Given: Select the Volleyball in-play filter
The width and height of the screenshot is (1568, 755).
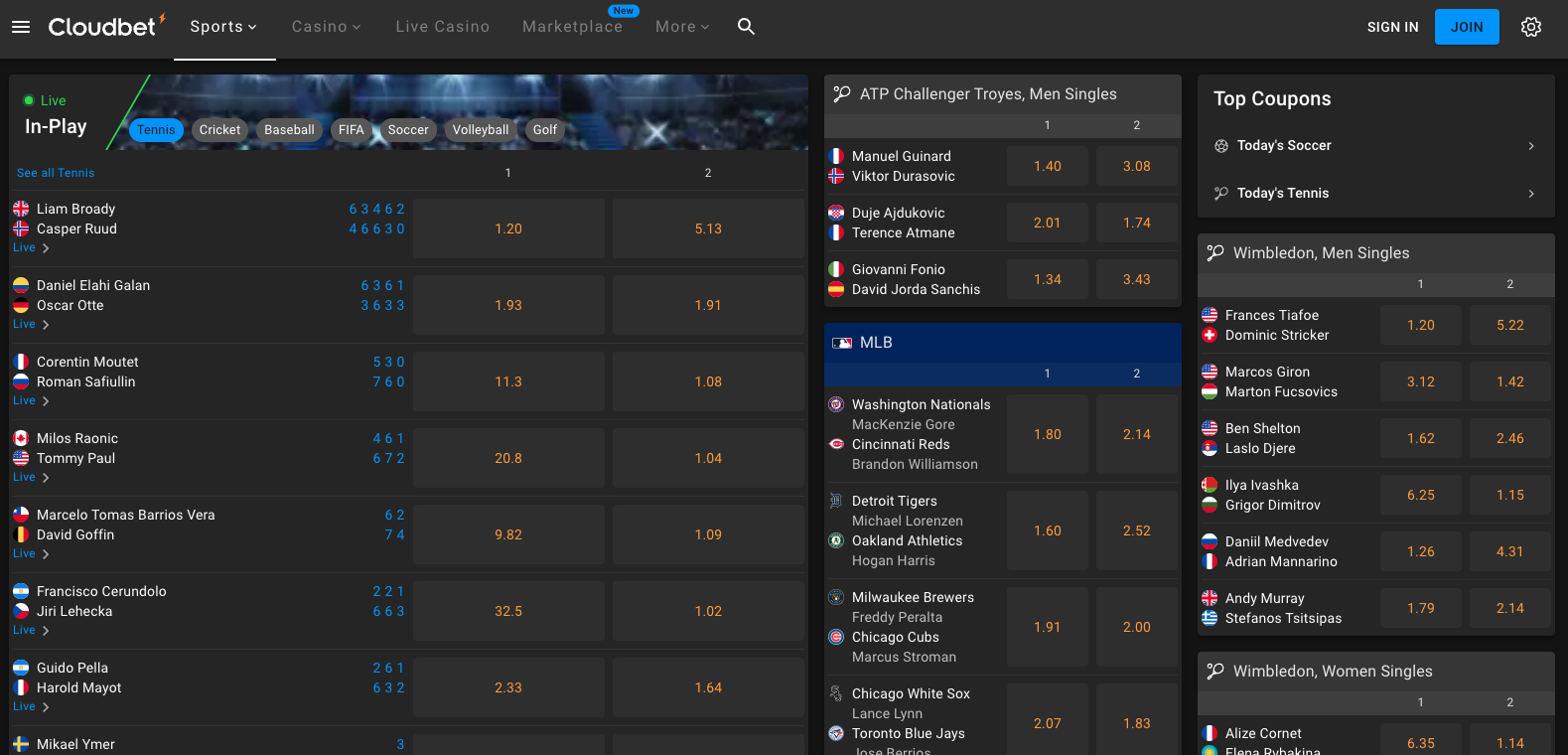Looking at the screenshot, I should 481,130.
